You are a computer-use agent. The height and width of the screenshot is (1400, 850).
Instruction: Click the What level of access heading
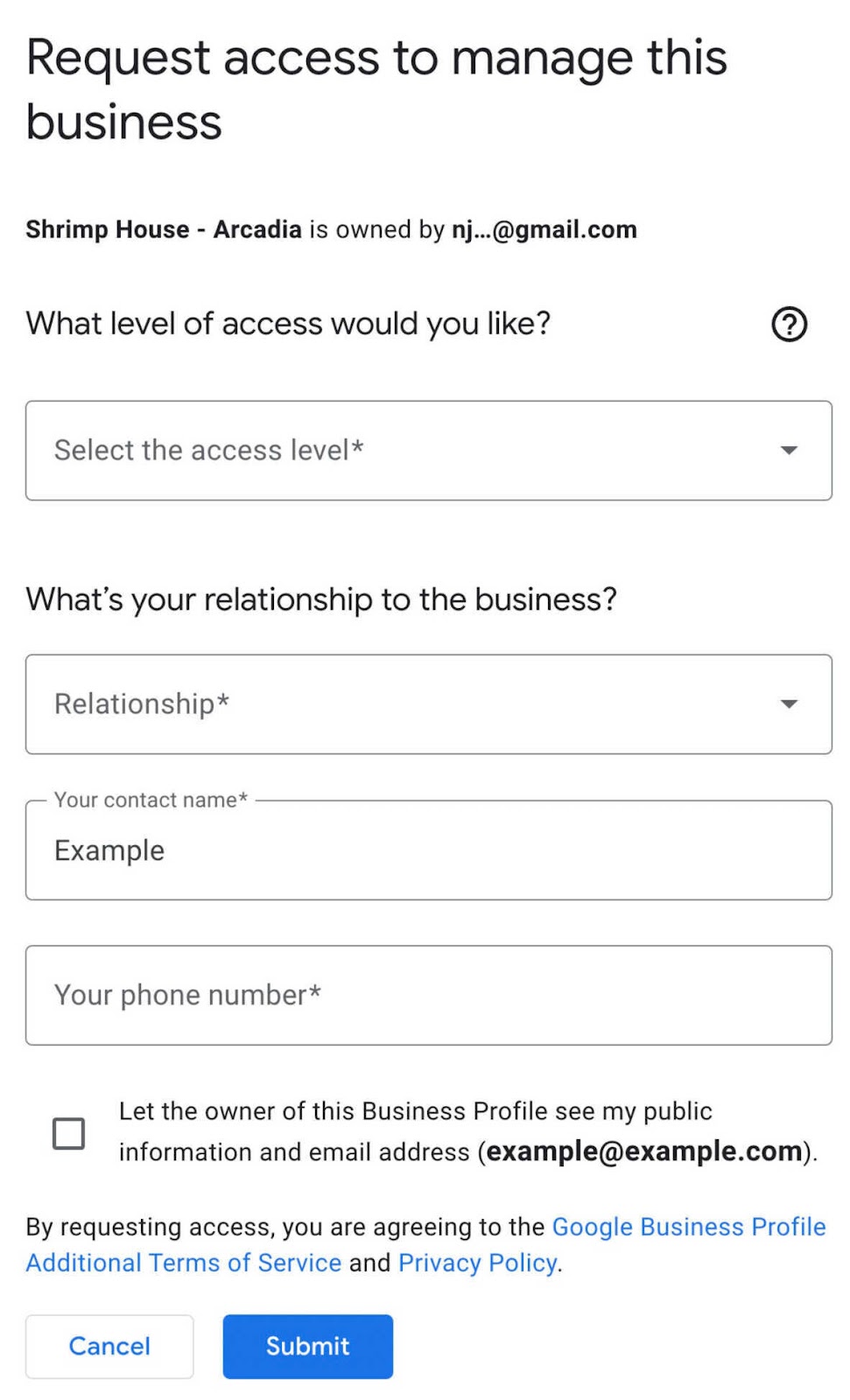click(289, 324)
